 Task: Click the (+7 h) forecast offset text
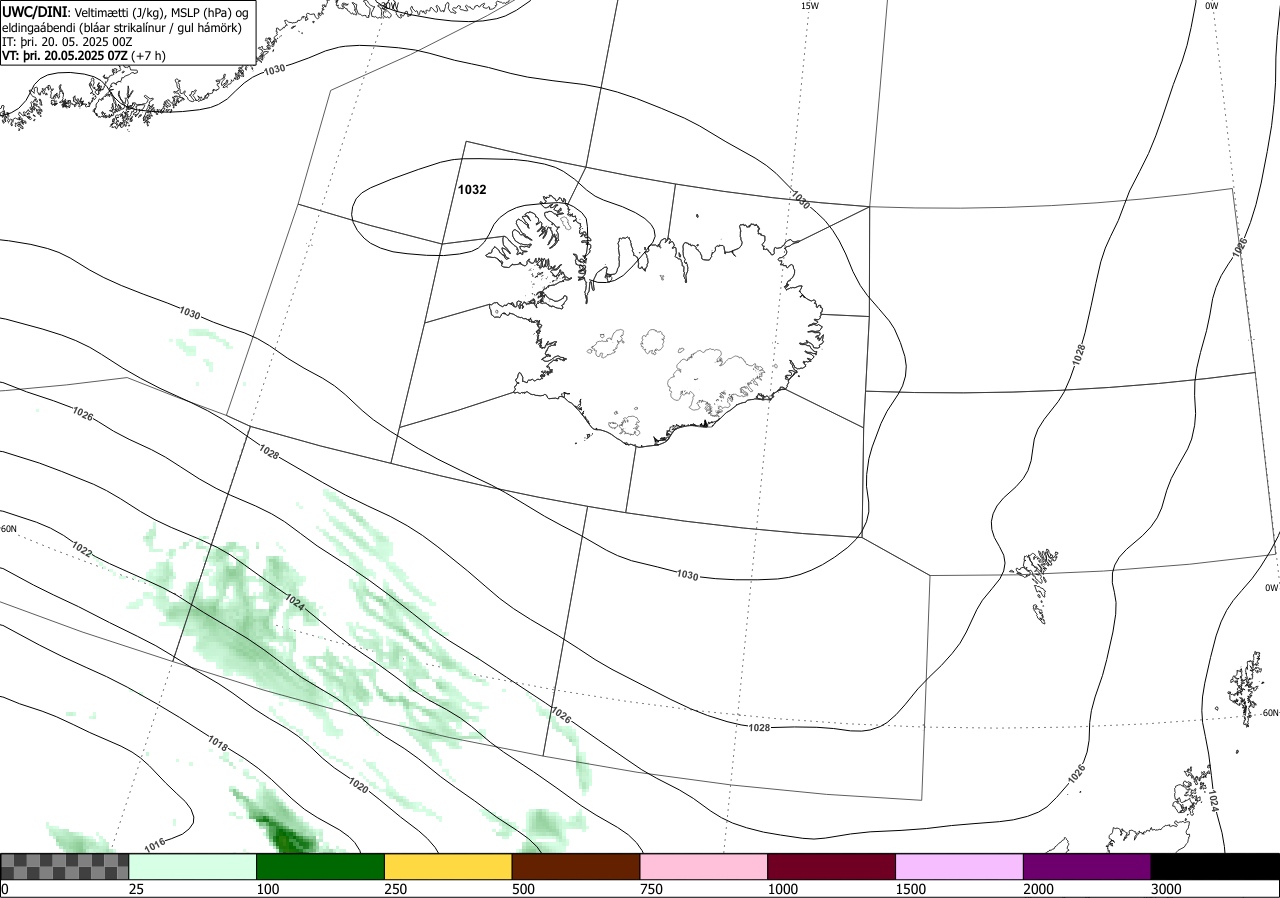149,56
